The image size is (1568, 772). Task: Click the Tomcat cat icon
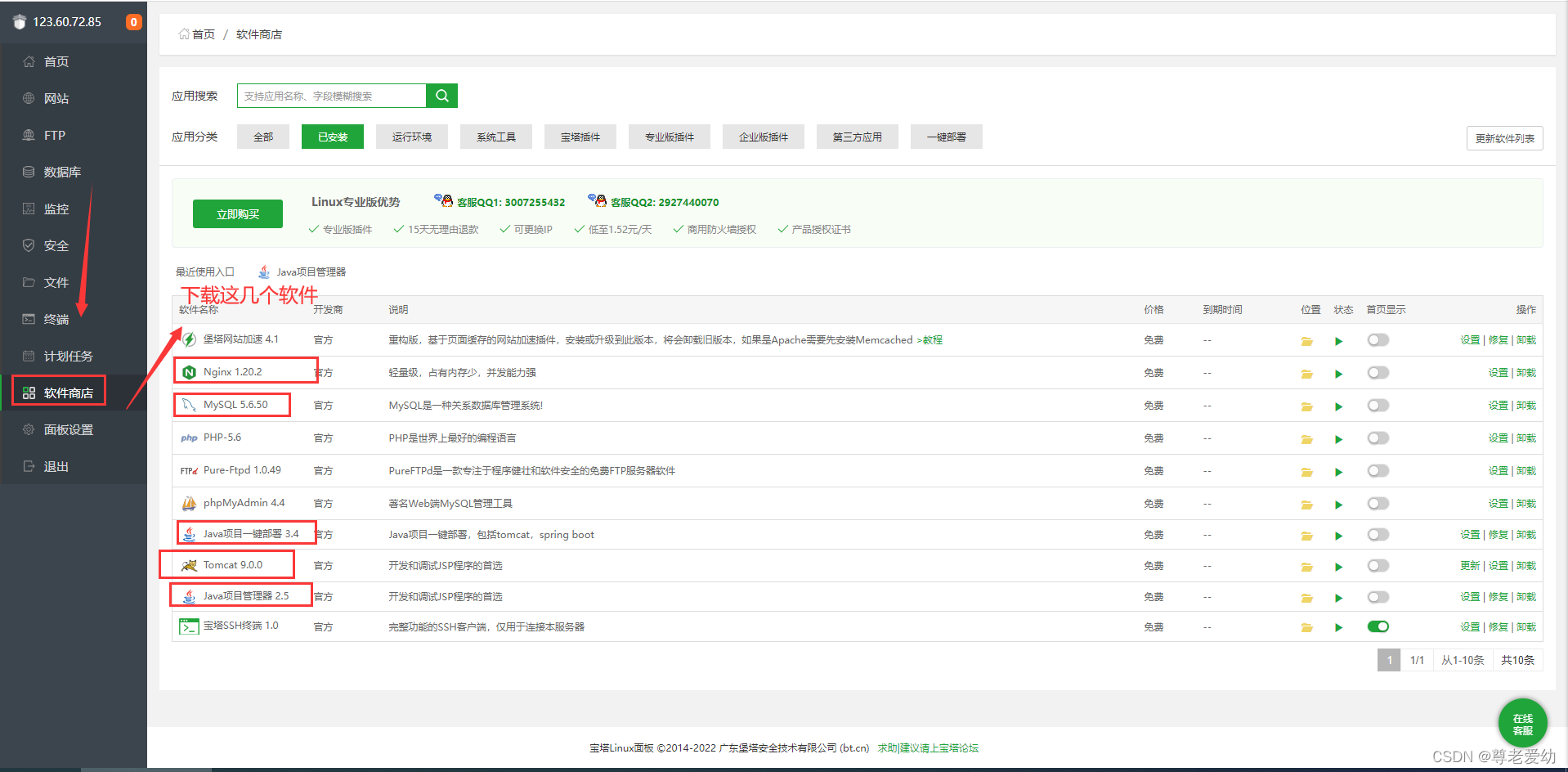[x=189, y=565]
